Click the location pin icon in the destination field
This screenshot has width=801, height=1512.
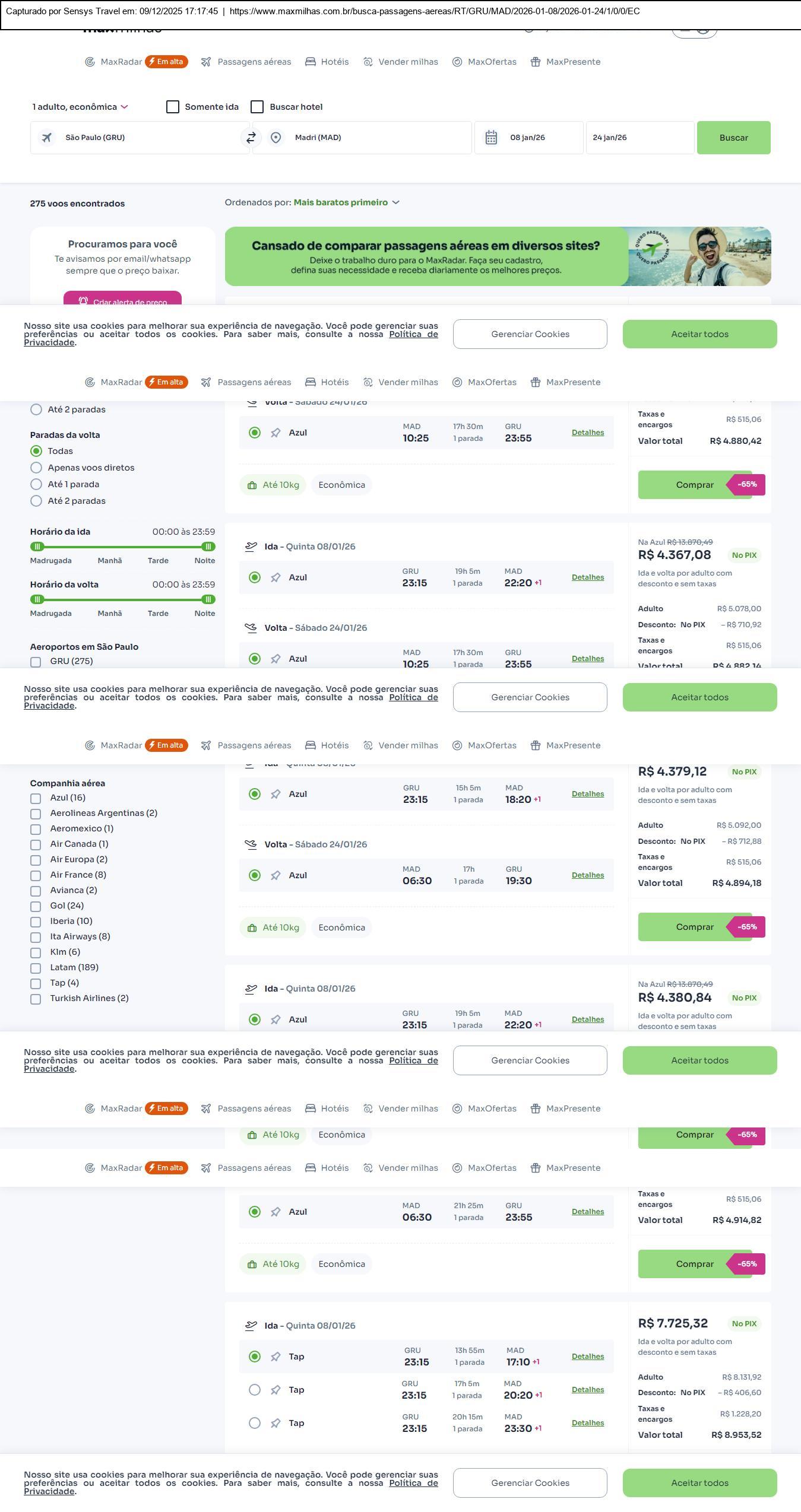(276, 138)
